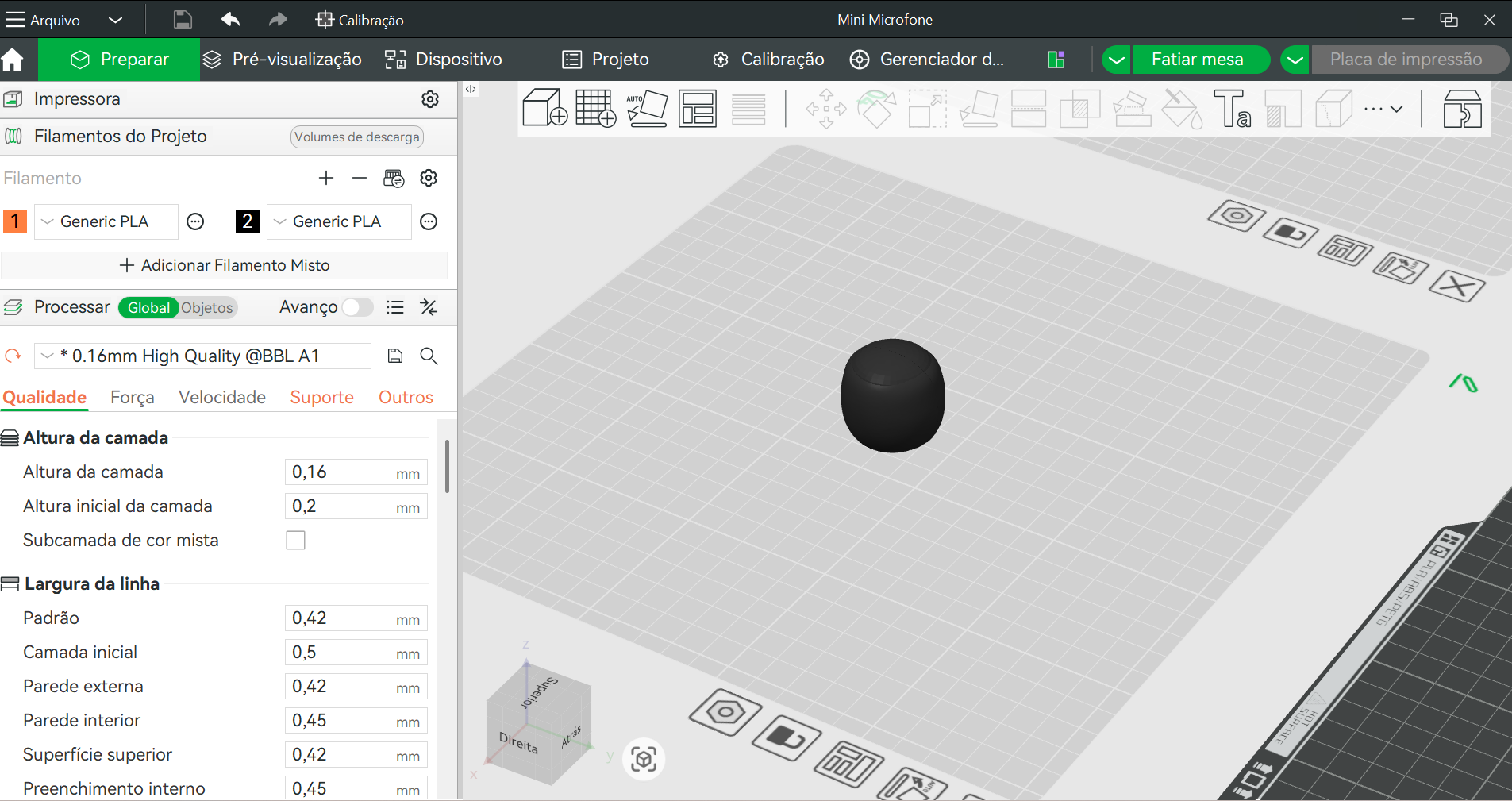1512x801 pixels.
Task: Click the black filament 2 color swatch
Action: [x=248, y=221]
